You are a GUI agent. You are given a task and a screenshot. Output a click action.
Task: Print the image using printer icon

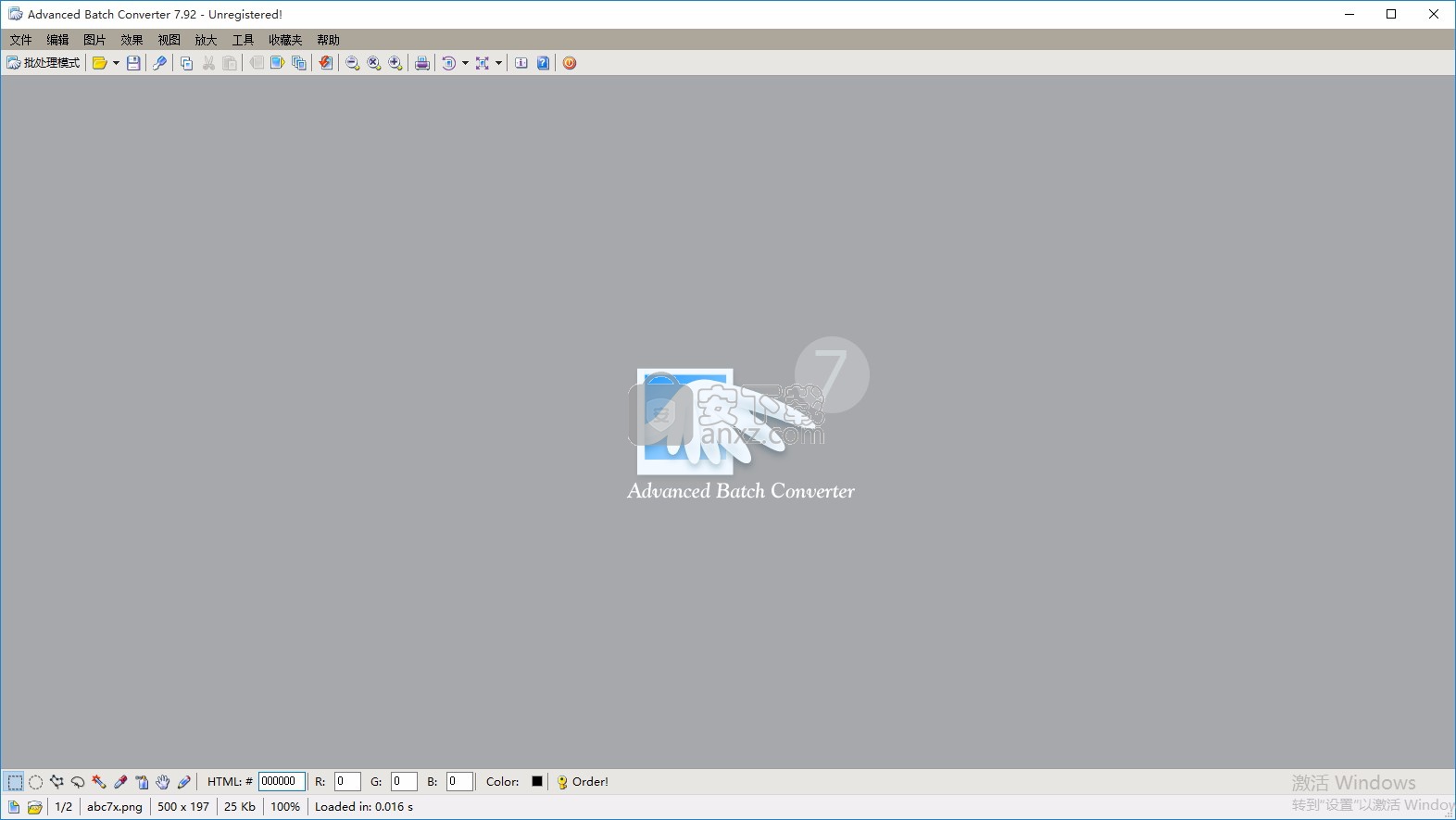tap(421, 63)
